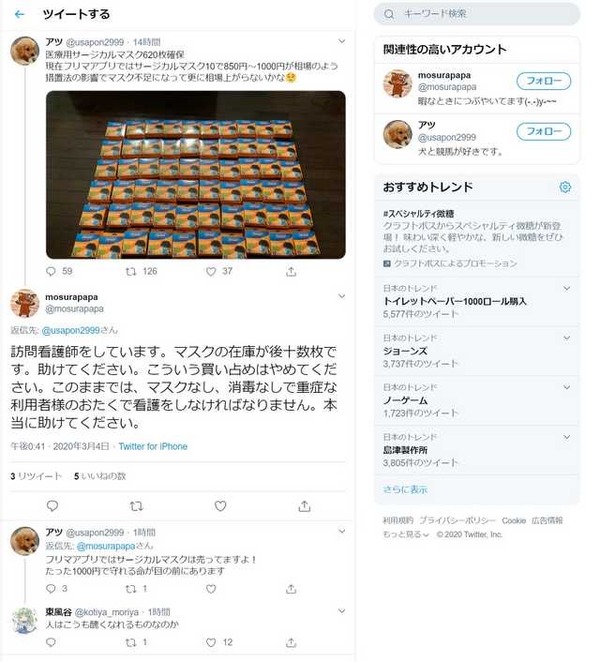Like the tweet showing 37 likes

tap(211, 271)
